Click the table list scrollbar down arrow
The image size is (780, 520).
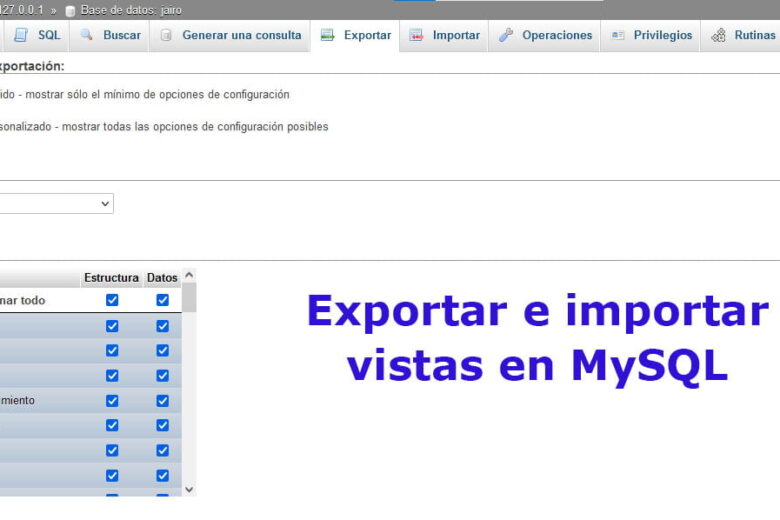[189, 489]
